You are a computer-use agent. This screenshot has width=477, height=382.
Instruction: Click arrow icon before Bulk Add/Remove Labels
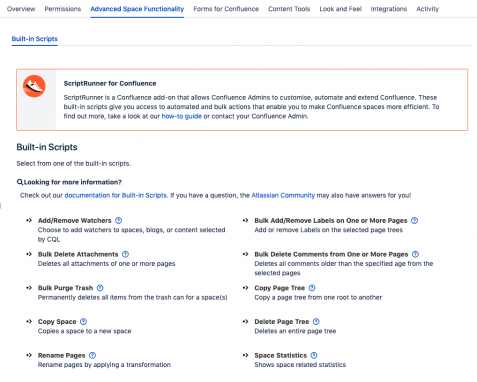point(246,220)
